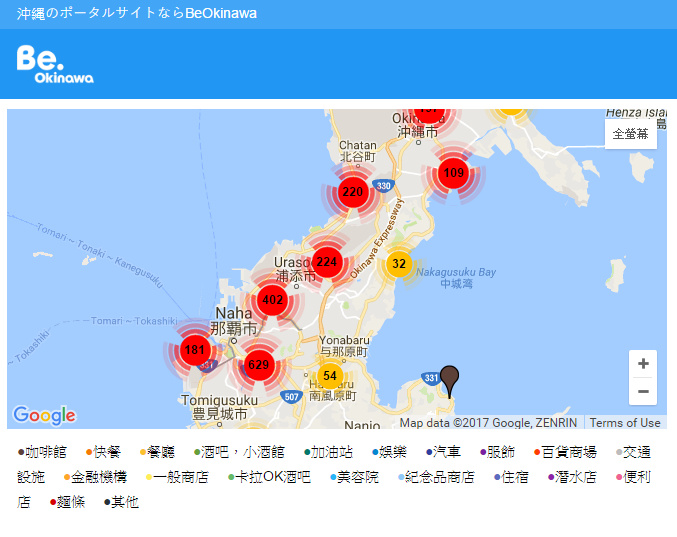Open the 181 cluster west of Naha
The image size is (677, 537).
(195, 350)
